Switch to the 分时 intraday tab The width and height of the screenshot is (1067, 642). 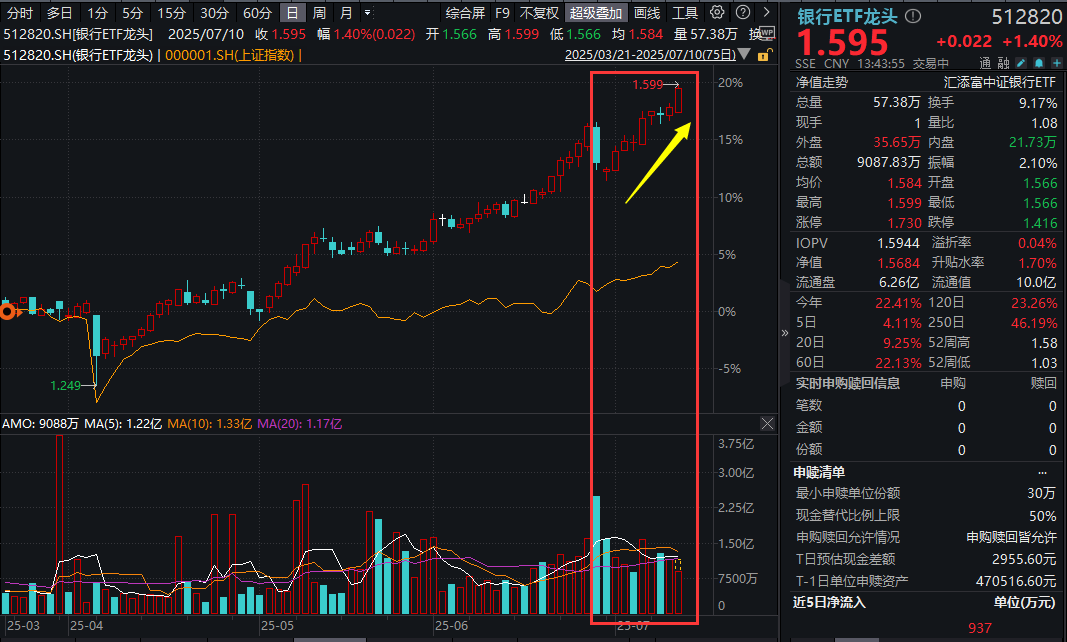[18, 12]
